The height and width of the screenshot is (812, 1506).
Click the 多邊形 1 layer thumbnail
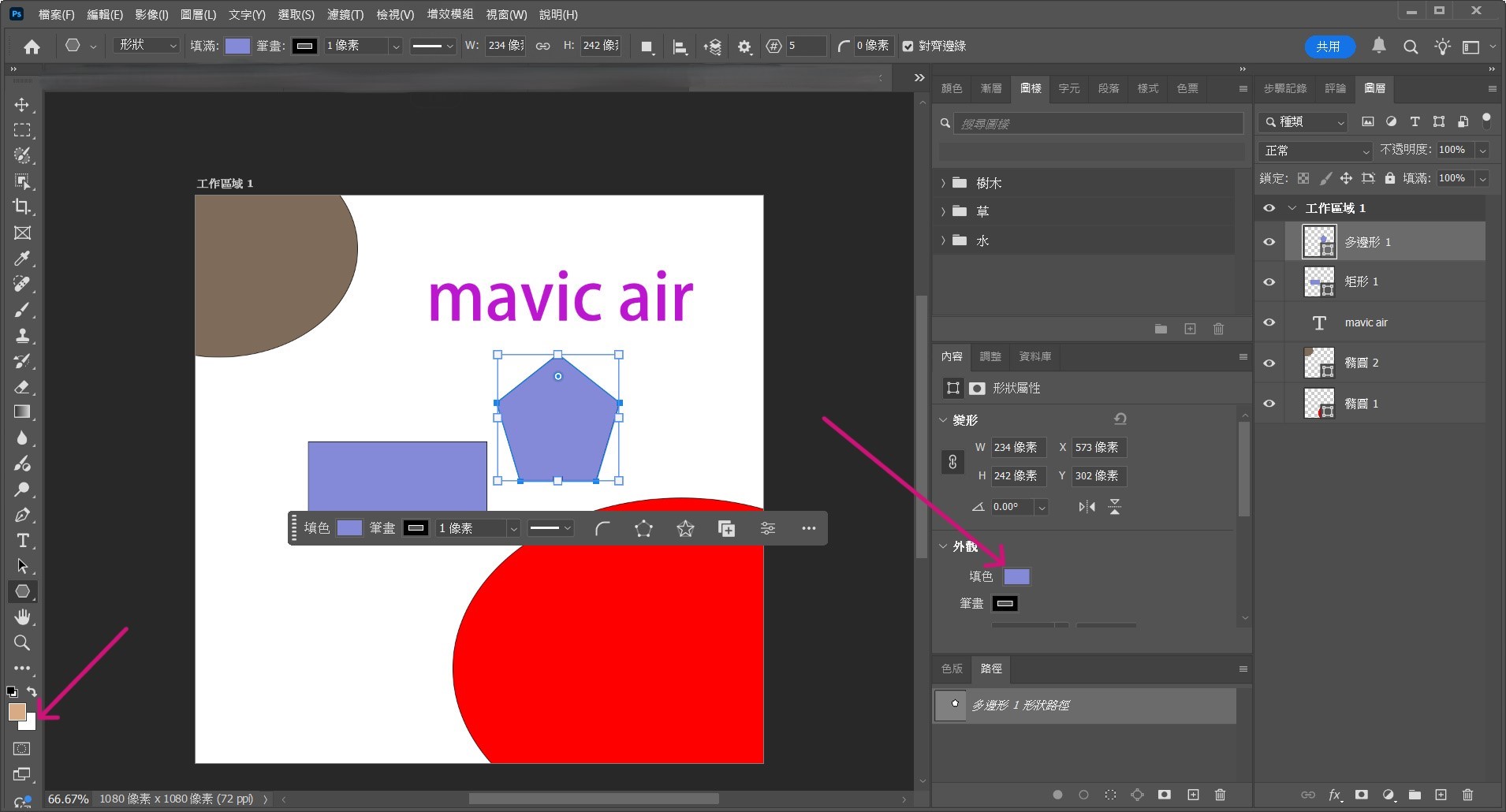1319,242
